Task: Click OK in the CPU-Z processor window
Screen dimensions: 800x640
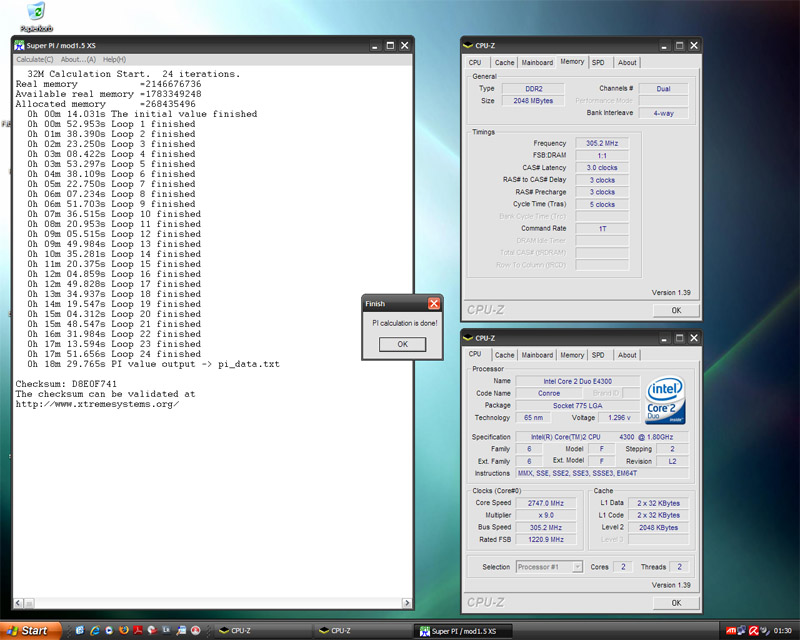Action: pyautogui.click(x=676, y=603)
